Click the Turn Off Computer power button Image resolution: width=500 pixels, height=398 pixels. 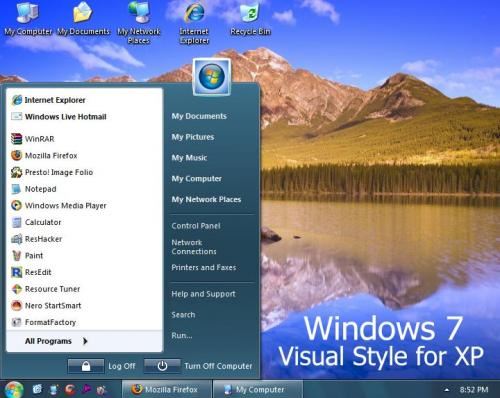pyautogui.click(x=162, y=366)
